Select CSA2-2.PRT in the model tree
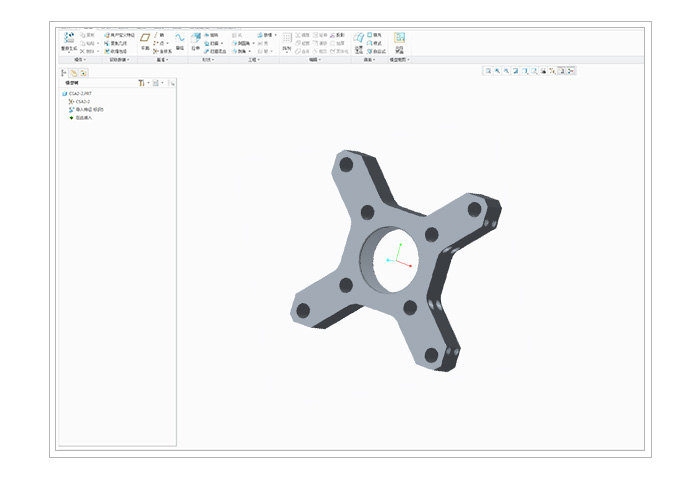The width and height of the screenshot is (700, 478). [x=78, y=93]
